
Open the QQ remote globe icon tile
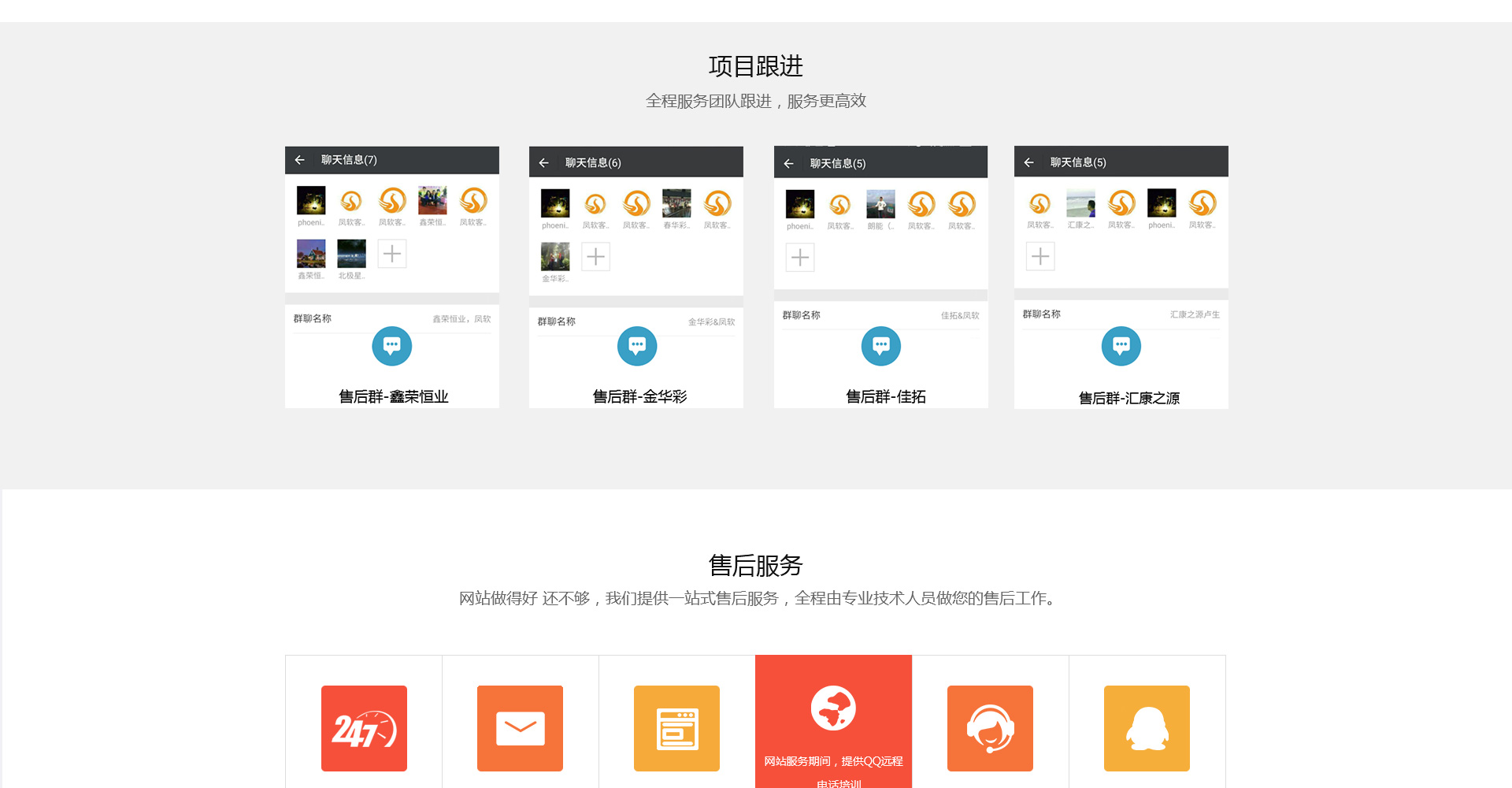point(833,708)
